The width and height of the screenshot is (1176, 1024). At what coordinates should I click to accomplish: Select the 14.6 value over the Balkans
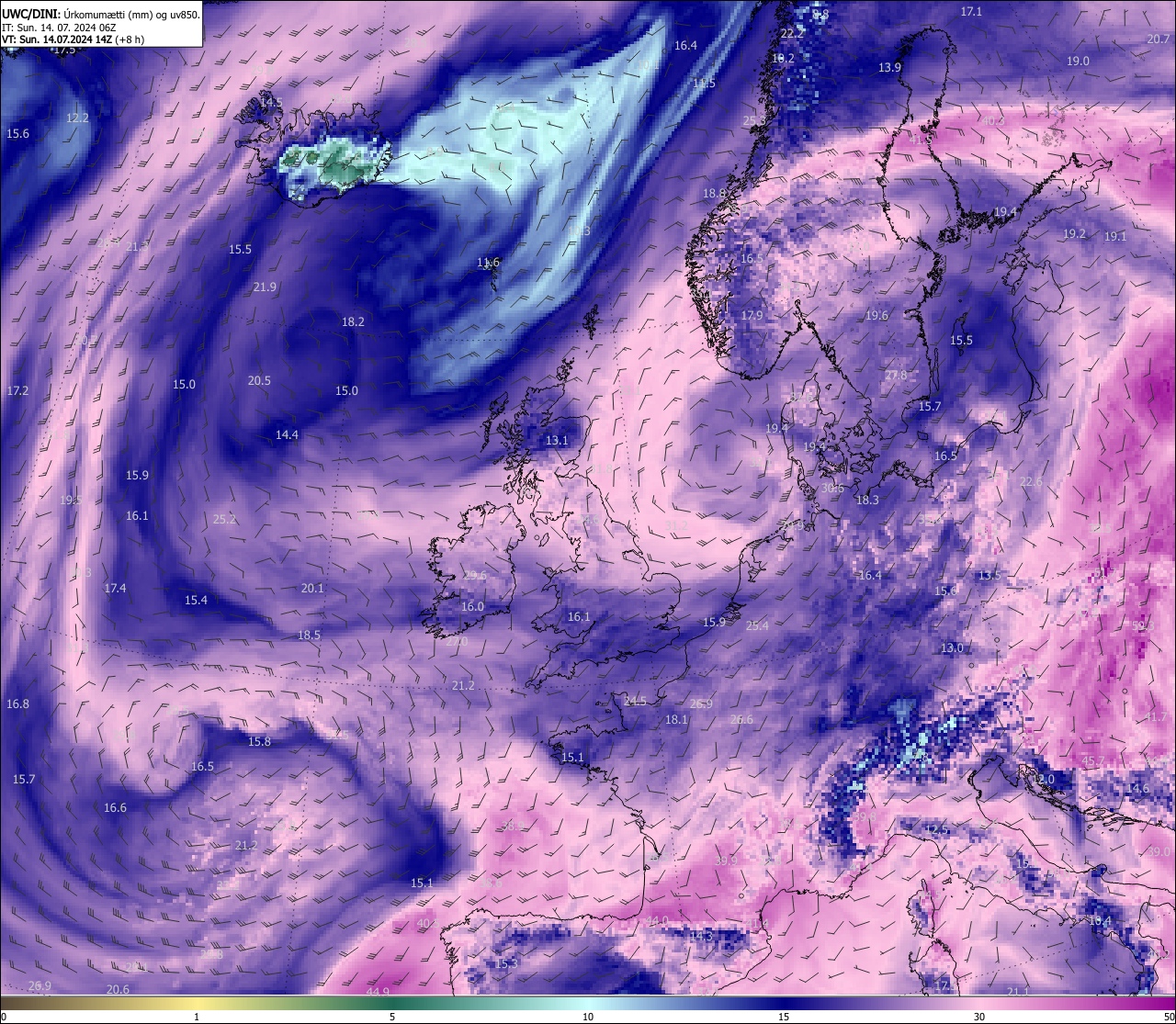click(1137, 788)
